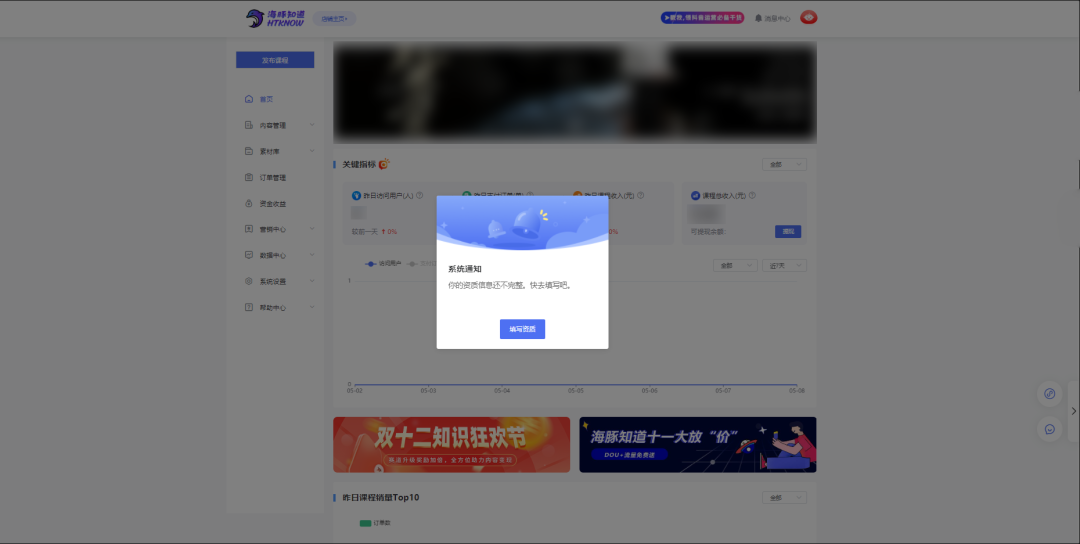1080x544 pixels.
Task: Click the help icon next to 昨日课程收入(元)
Action: (641, 196)
